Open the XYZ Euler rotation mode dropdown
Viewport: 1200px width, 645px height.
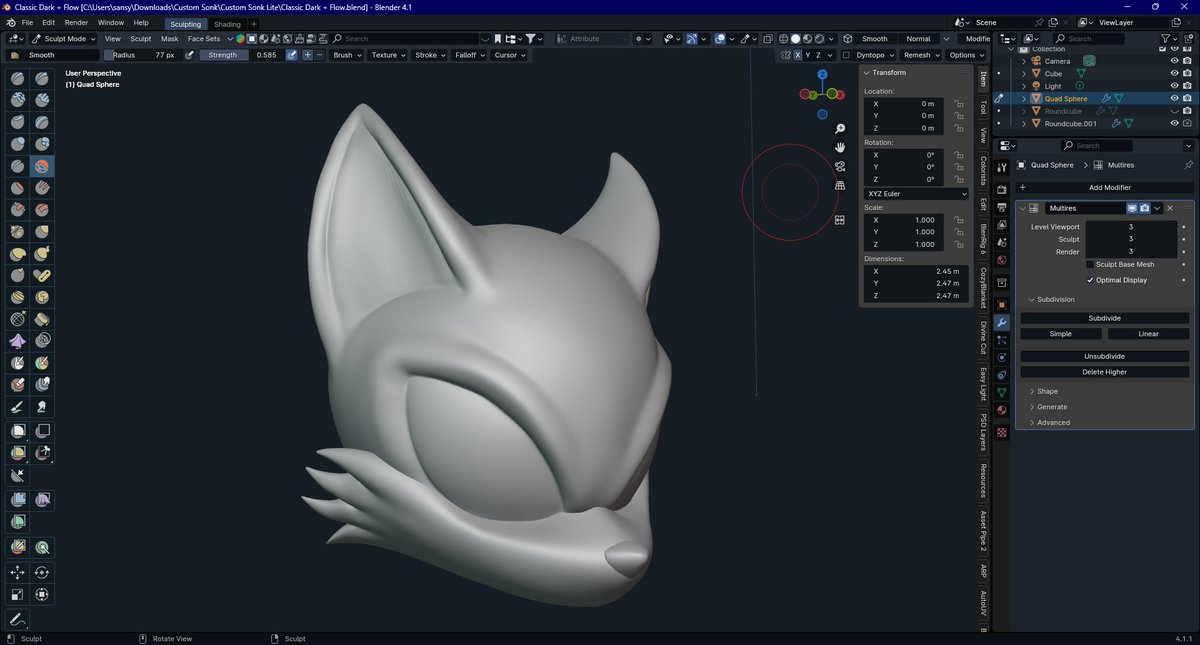coord(917,193)
